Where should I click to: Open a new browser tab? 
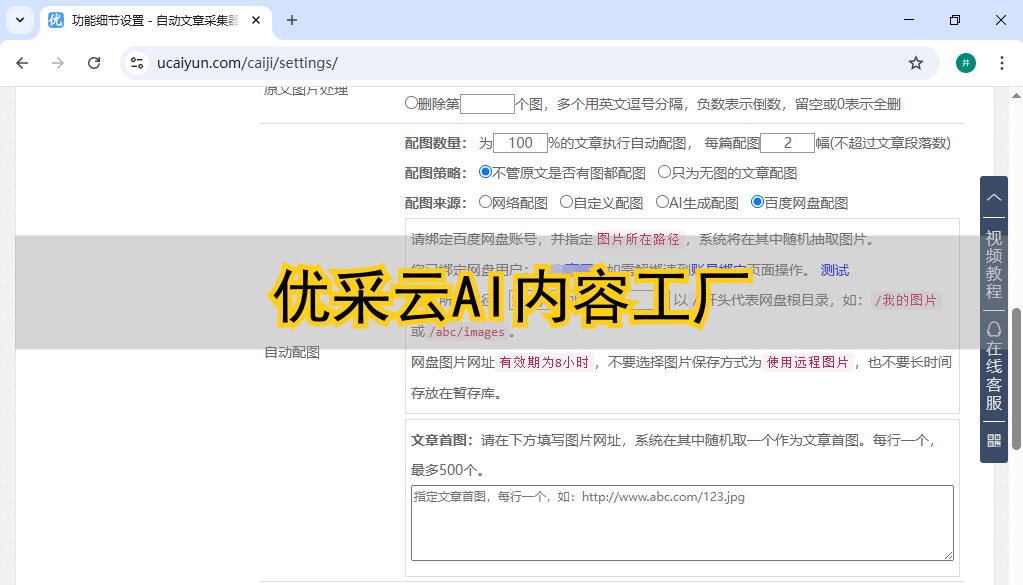coord(292,20)
